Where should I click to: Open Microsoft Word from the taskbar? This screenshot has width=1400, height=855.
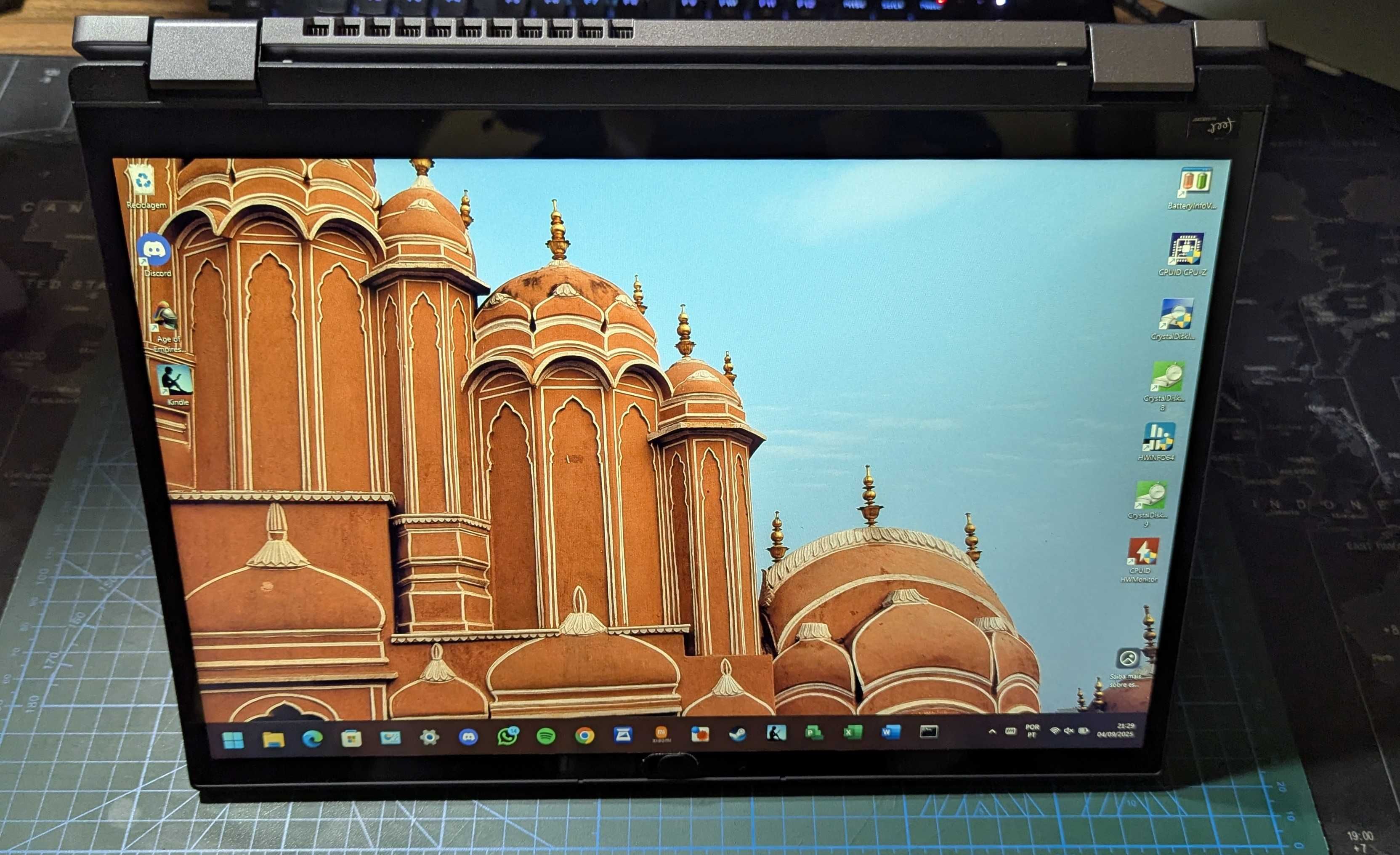click(890, 732)
